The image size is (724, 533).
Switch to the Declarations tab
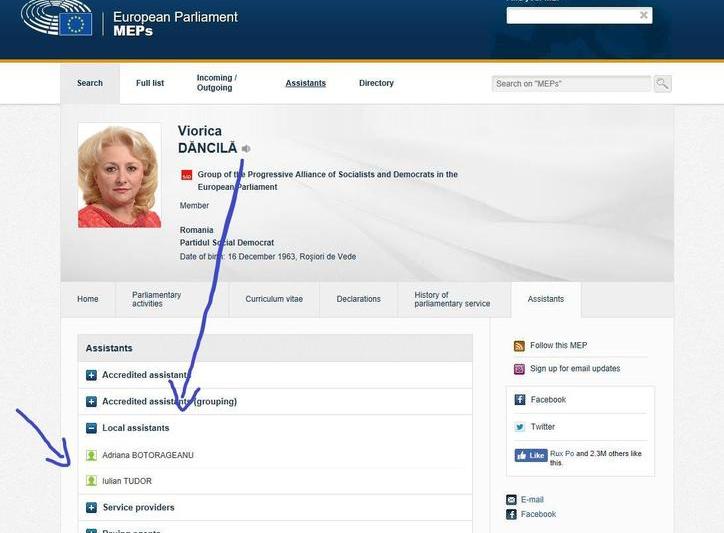pos(358,299)
